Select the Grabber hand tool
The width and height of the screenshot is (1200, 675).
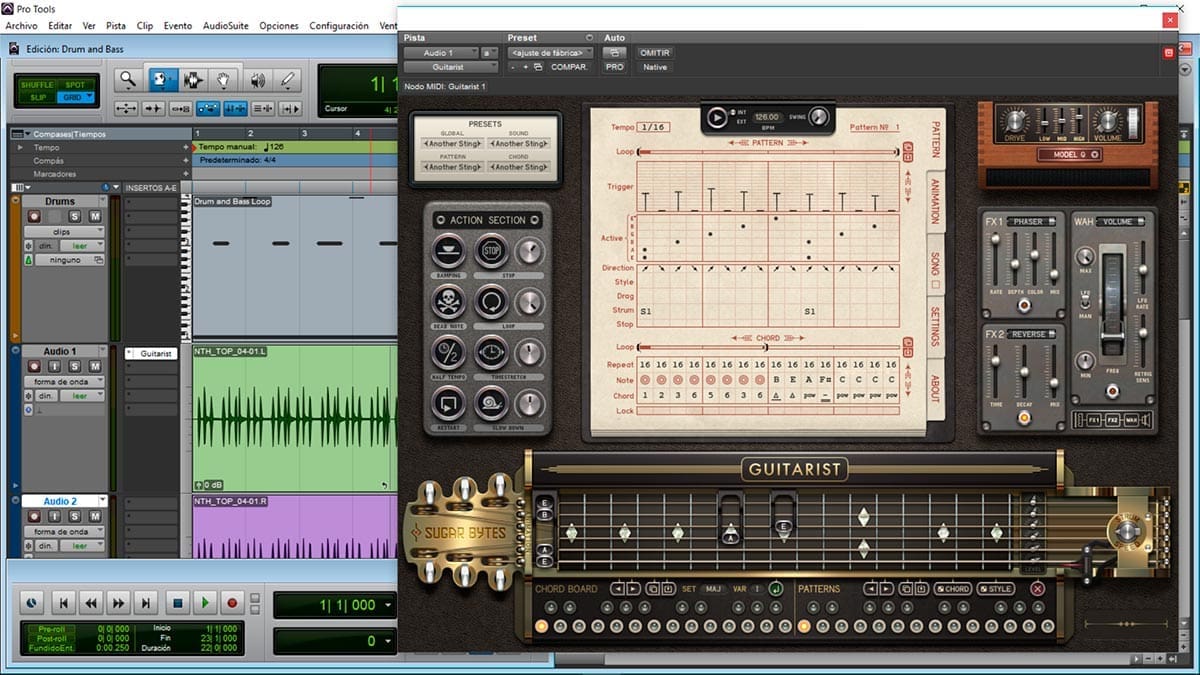pyautogui.click(x=224, y=80)
